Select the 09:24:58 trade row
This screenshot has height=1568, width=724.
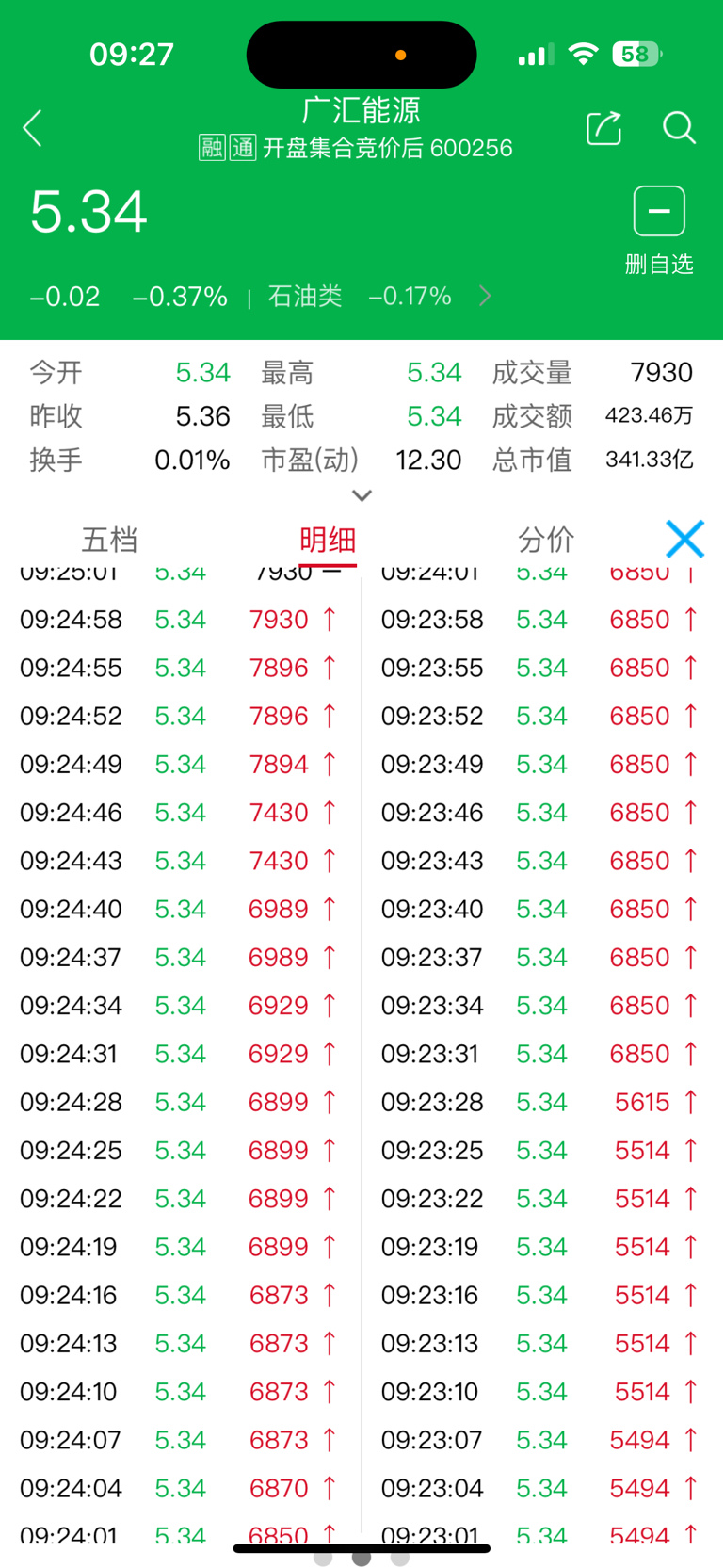coord(179,620)
